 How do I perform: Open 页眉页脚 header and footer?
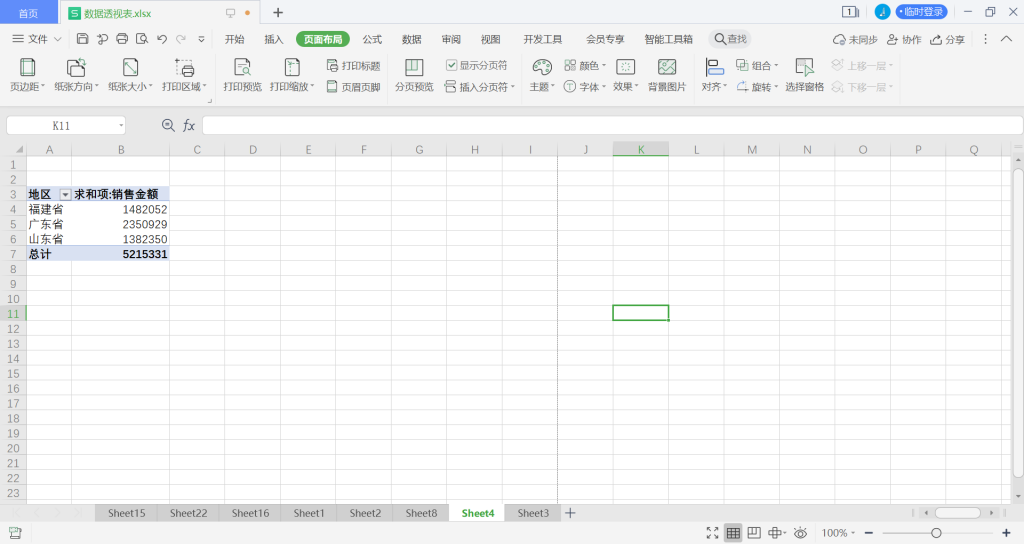pos(353,87)
